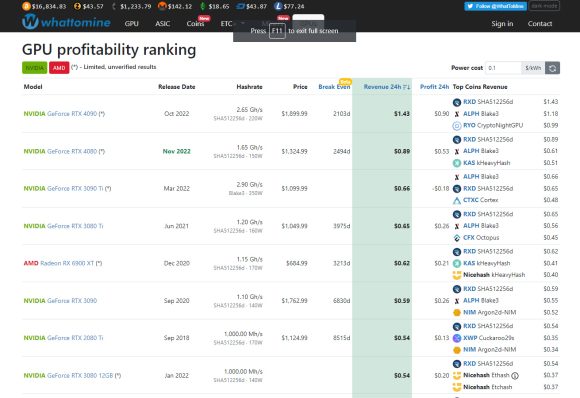
Task: Click the $1.43 revenue for RTX 4090
Action: coord(402,114)
